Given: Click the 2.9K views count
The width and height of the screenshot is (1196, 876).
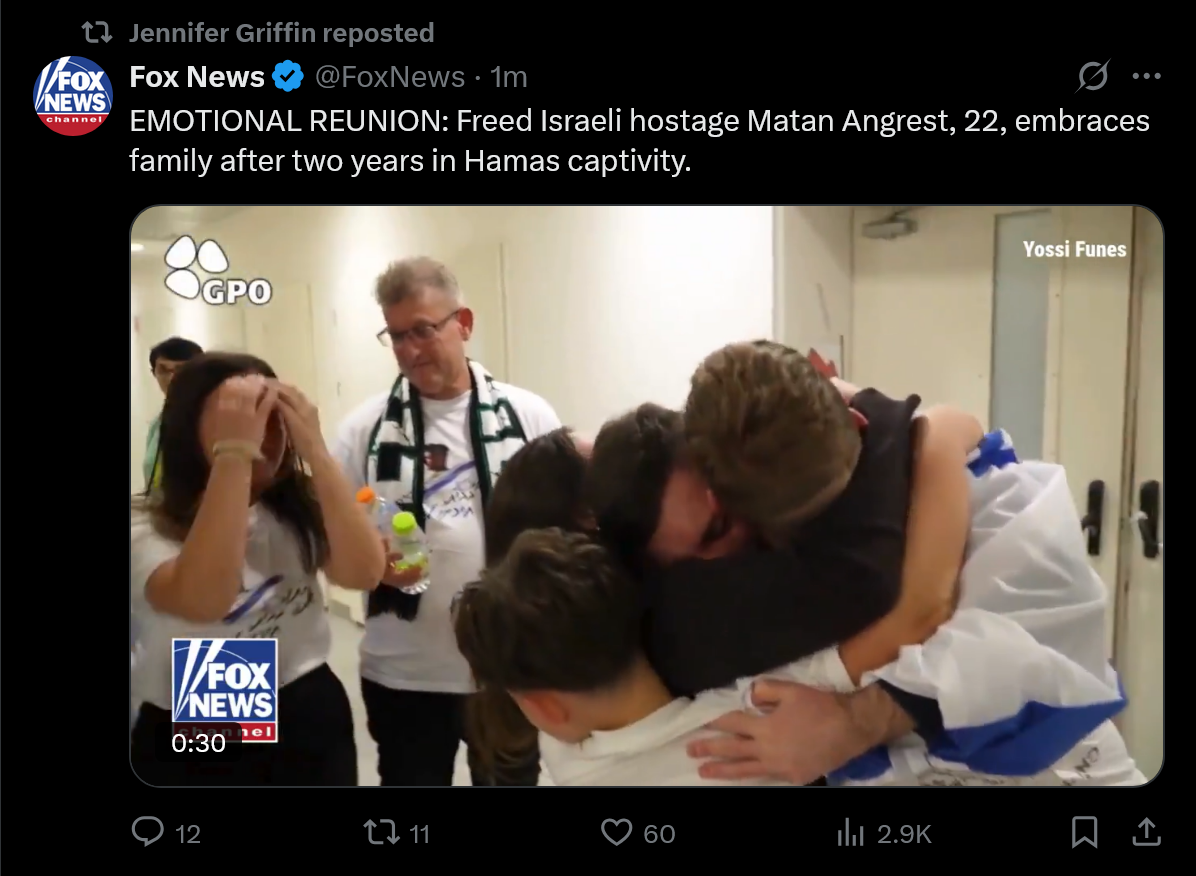Looking at the screenshot, I should coord(904,833).
